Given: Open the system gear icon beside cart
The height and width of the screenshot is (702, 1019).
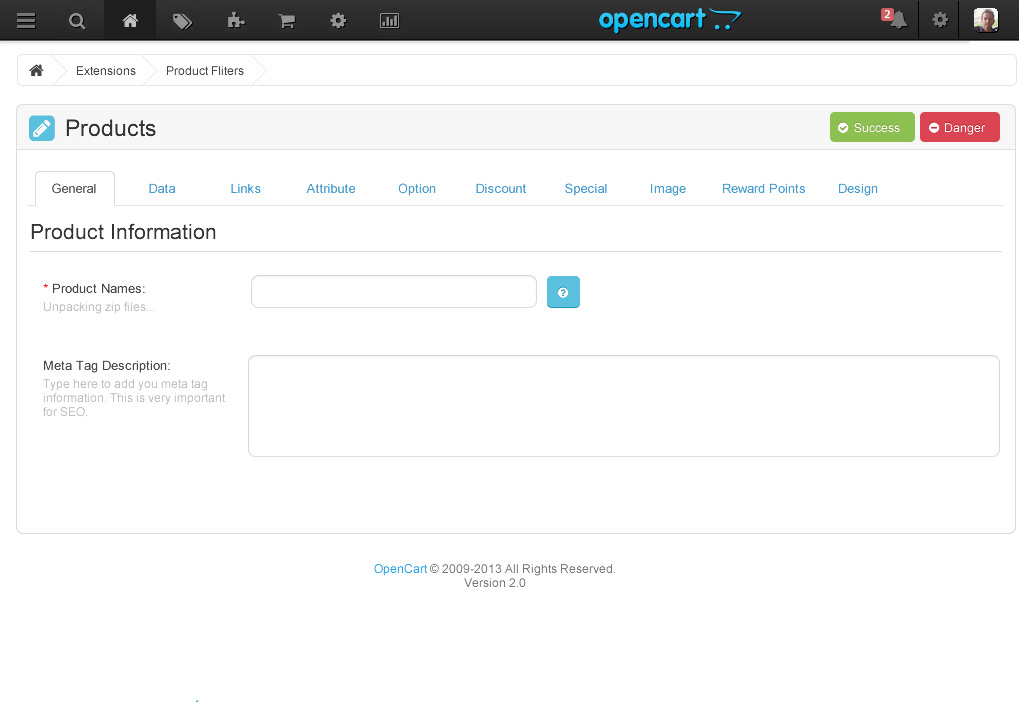Looking at the screenshot, I should tap(338, 21).
